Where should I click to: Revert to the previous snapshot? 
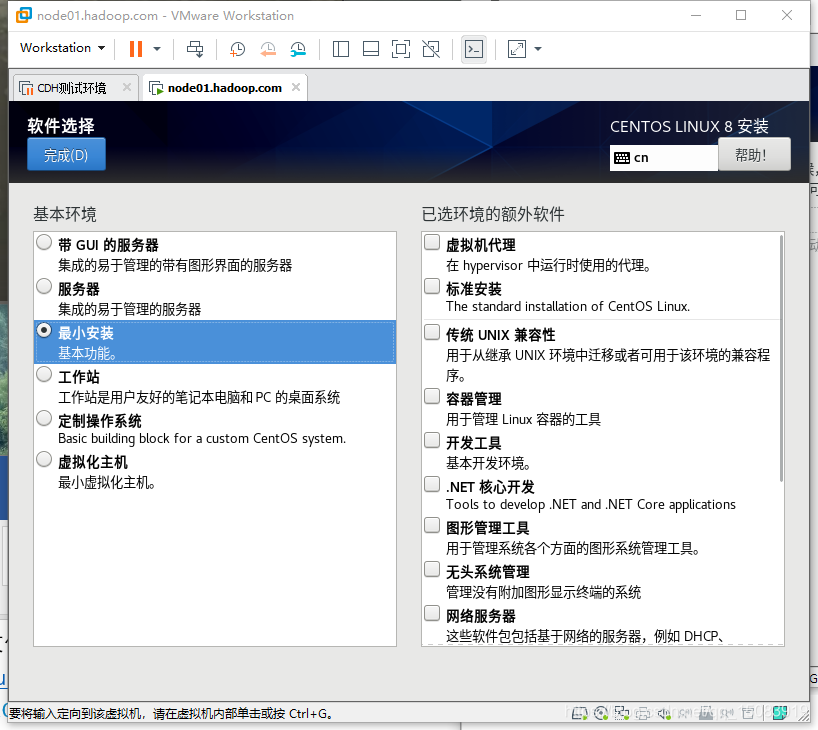tap(268, 49)
